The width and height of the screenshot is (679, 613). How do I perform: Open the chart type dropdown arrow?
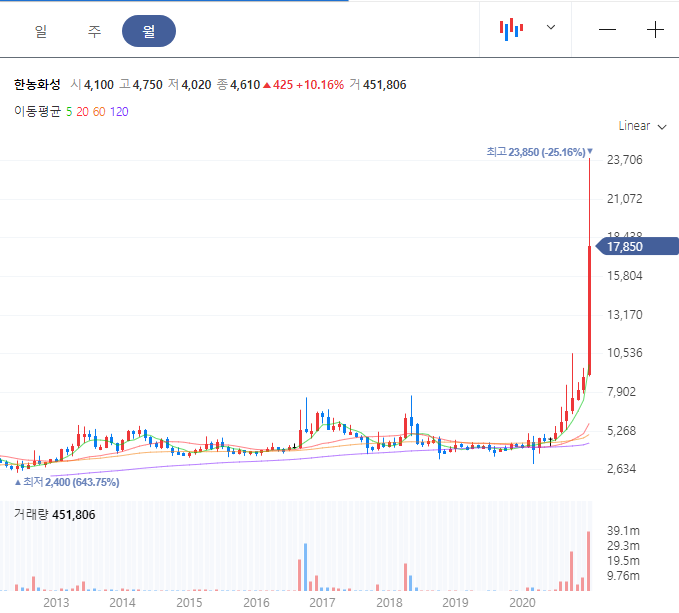click(x=551, y=27)
